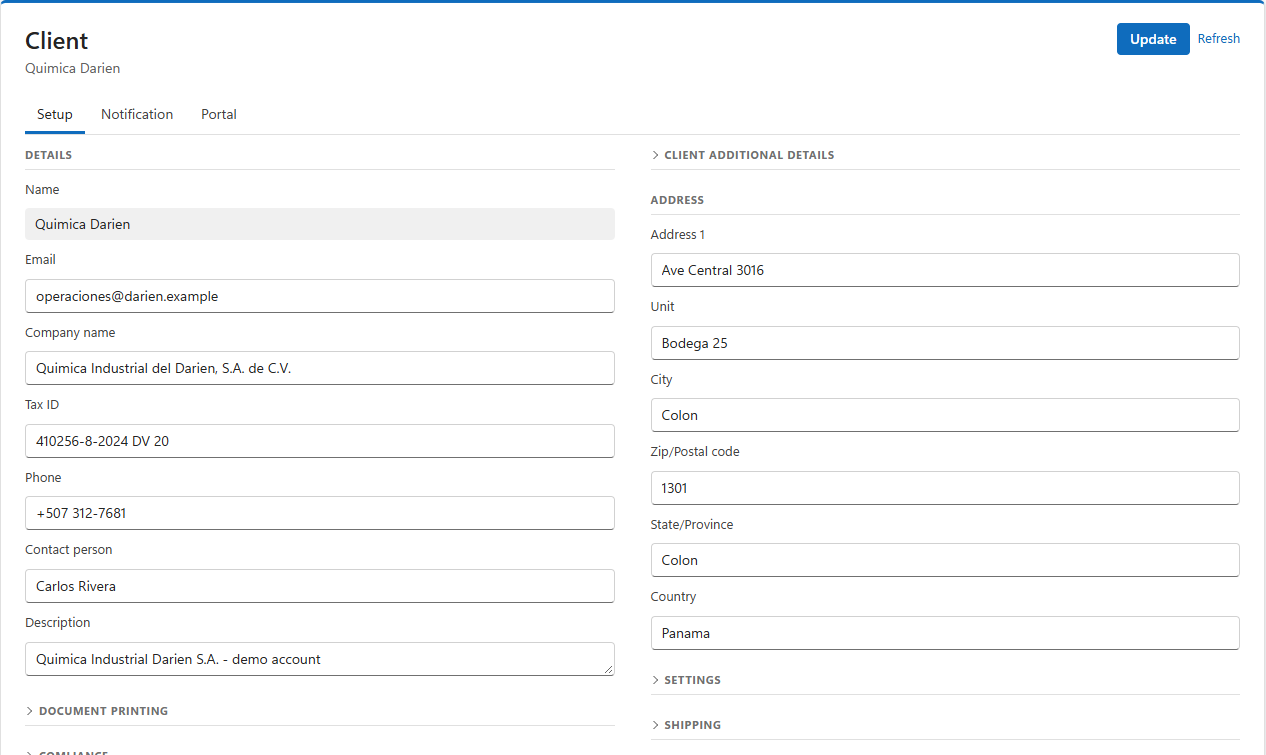The image size is (1266, 755).
Task: Click the Address 1 field
Action: [x=945, y=270]
